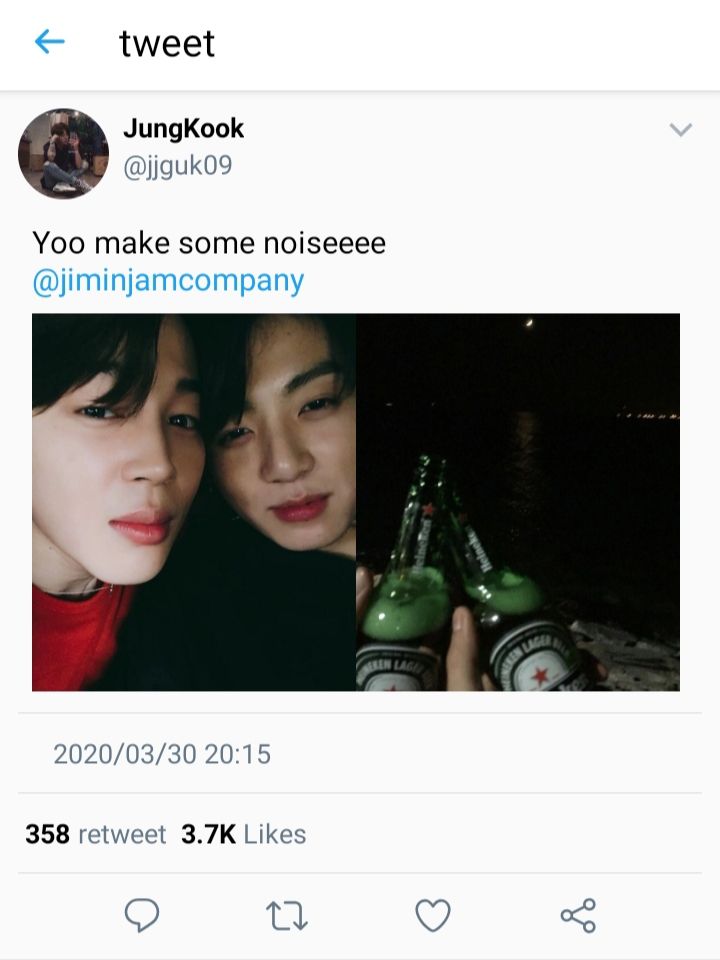Click the 'tweet' header title
720x960 pixels.
tap(167, 43)
